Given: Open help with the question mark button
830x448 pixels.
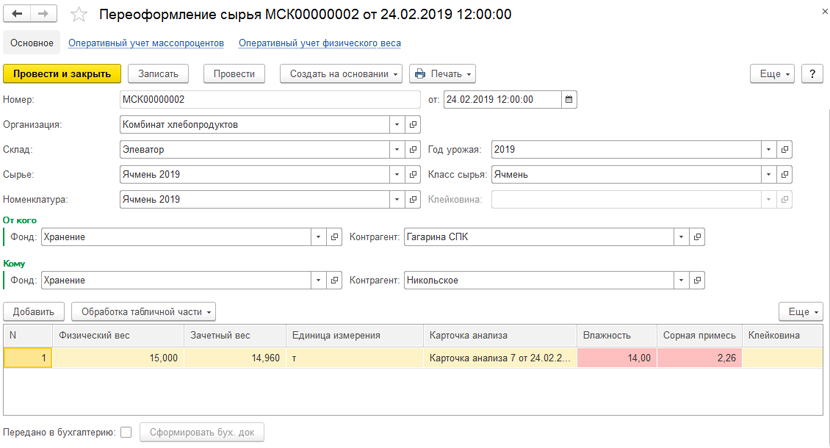Looking at the screenshot, I should [x=812, y=74].
